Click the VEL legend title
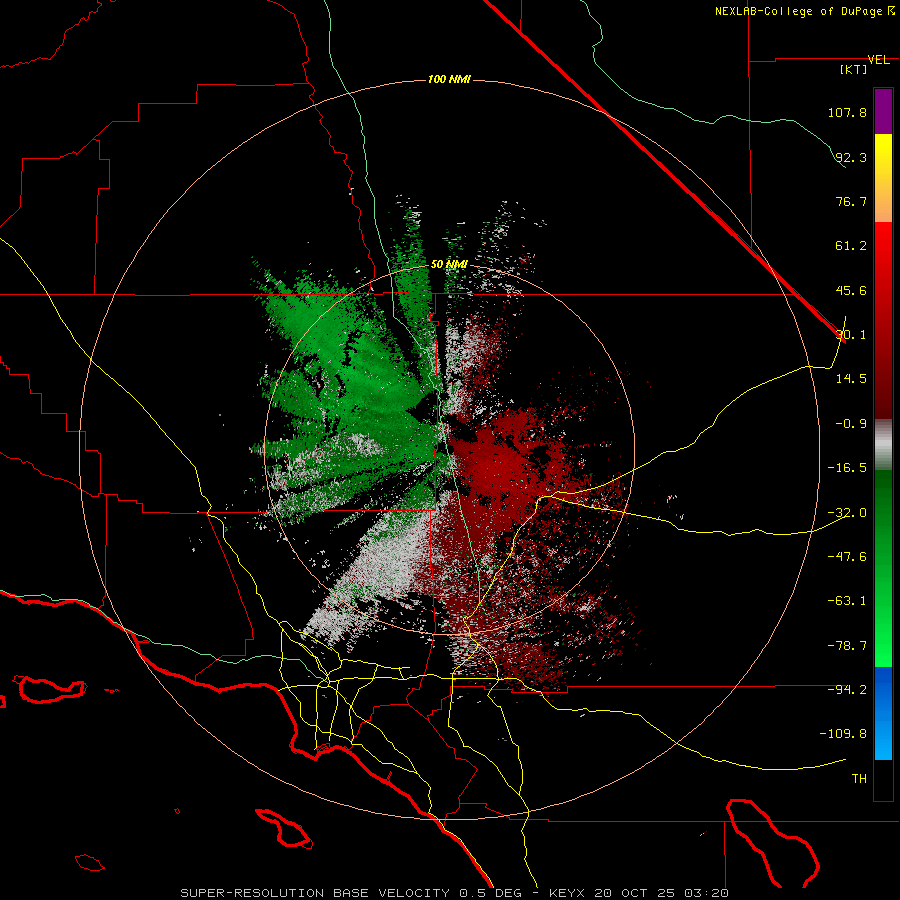Viewport: 900px width, 900px height. tap(878, 60)
